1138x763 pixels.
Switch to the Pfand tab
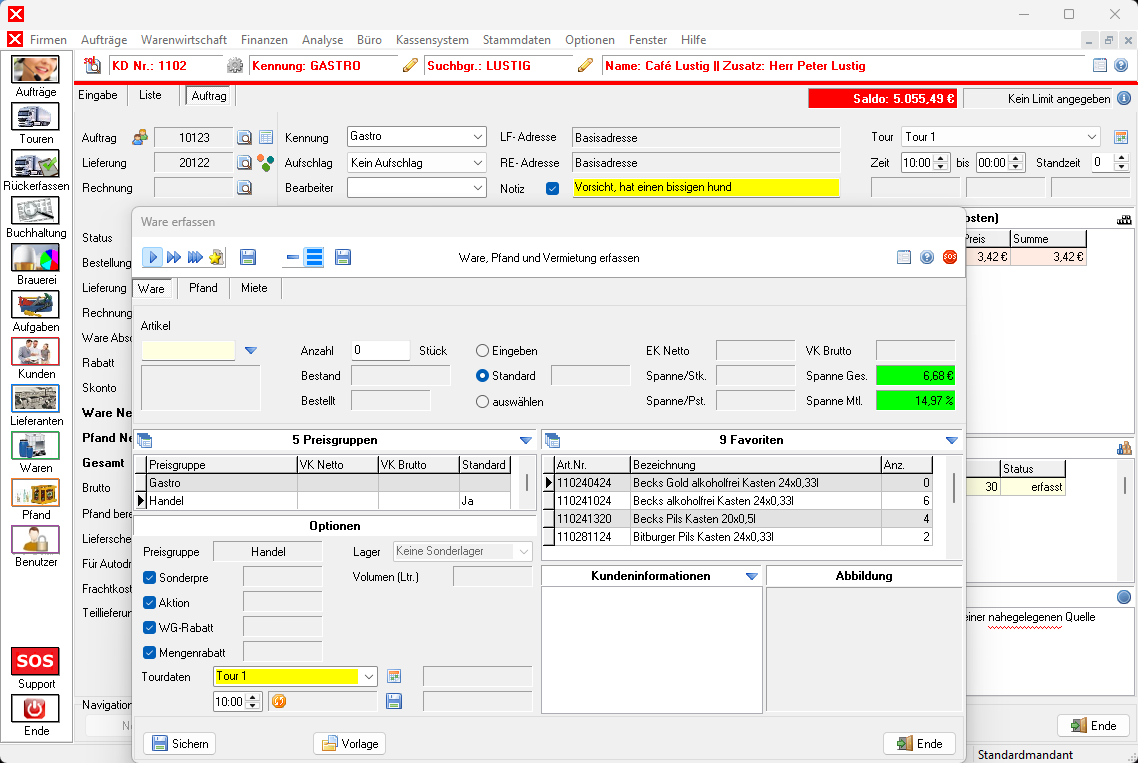pyautogui.click(x=203, y=288)
